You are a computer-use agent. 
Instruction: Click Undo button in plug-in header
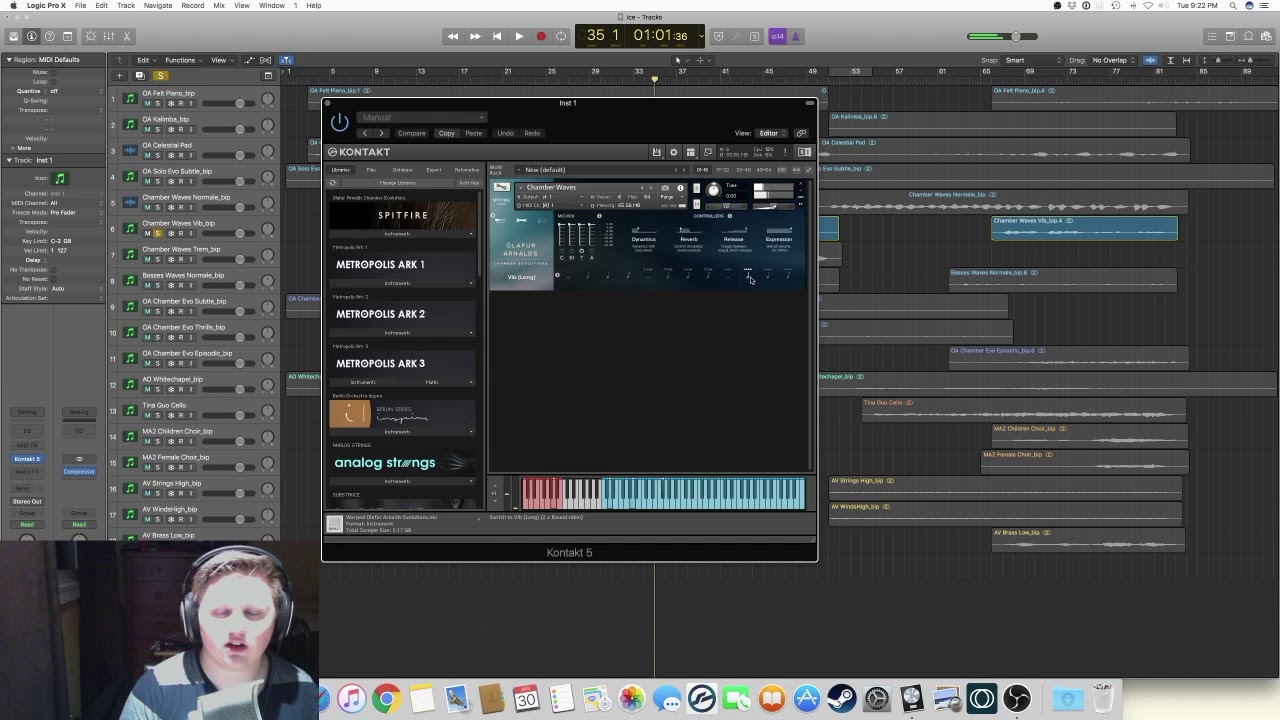(x=505, y=133)
